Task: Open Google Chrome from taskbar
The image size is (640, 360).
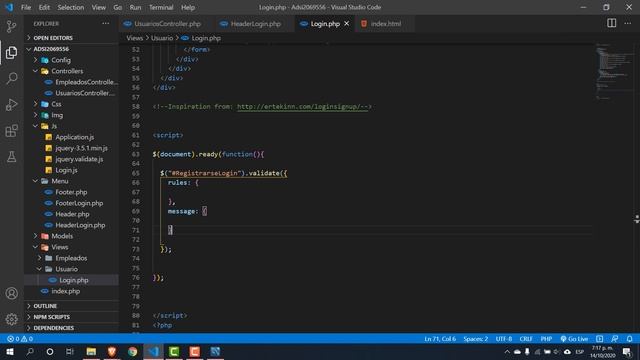Action: 133,351
